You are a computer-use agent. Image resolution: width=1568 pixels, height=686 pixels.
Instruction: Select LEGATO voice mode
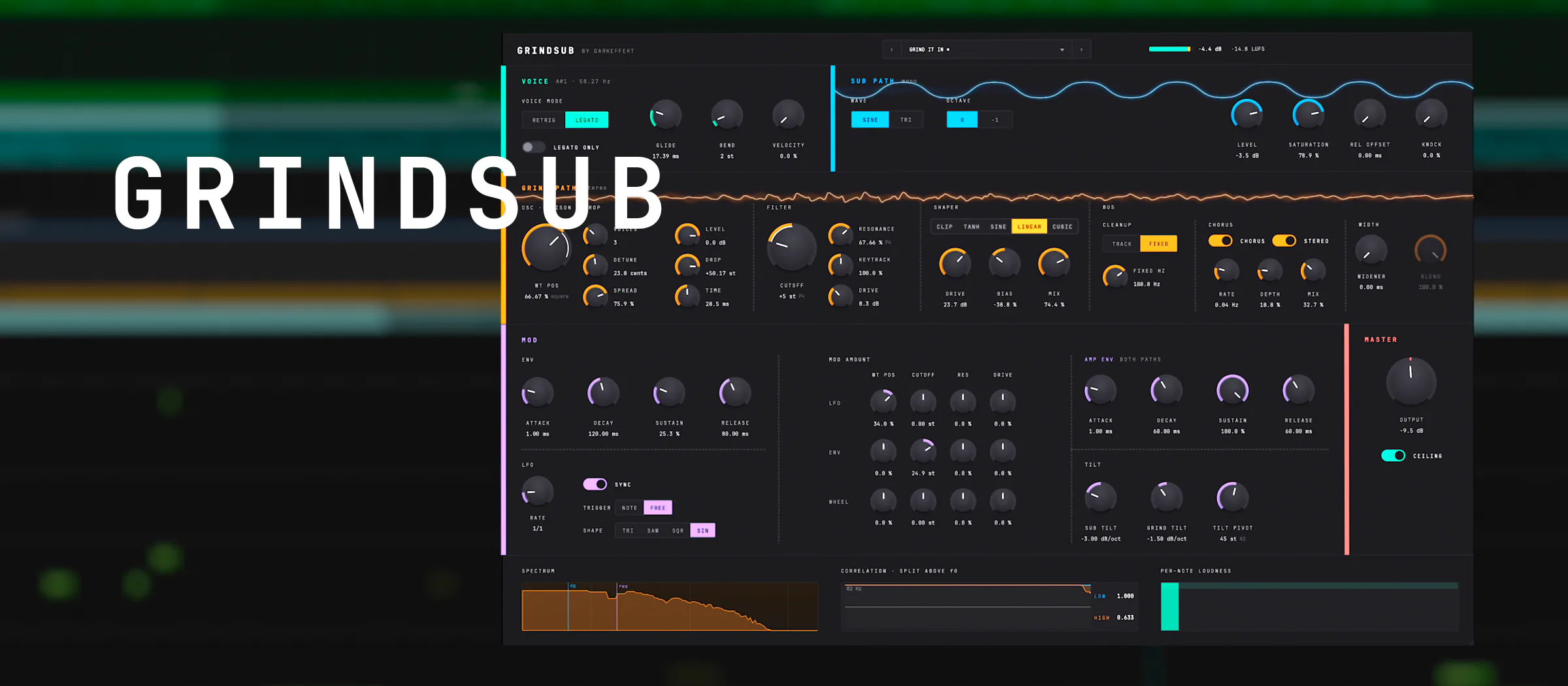coord(587,120)
